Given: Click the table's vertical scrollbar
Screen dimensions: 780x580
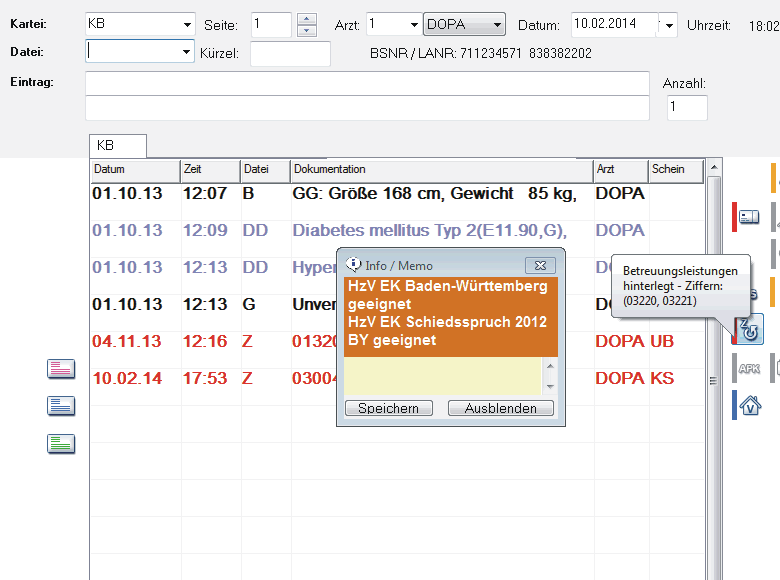Looking at the screenshot, I should click(x=713, y=380).
